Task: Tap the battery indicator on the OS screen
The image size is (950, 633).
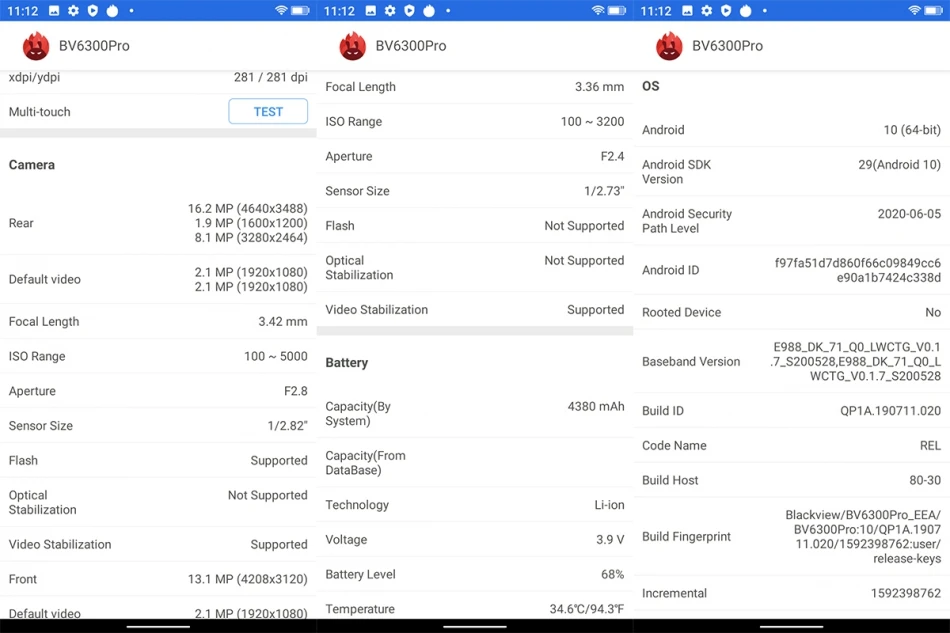Action: tap(933, 10)
